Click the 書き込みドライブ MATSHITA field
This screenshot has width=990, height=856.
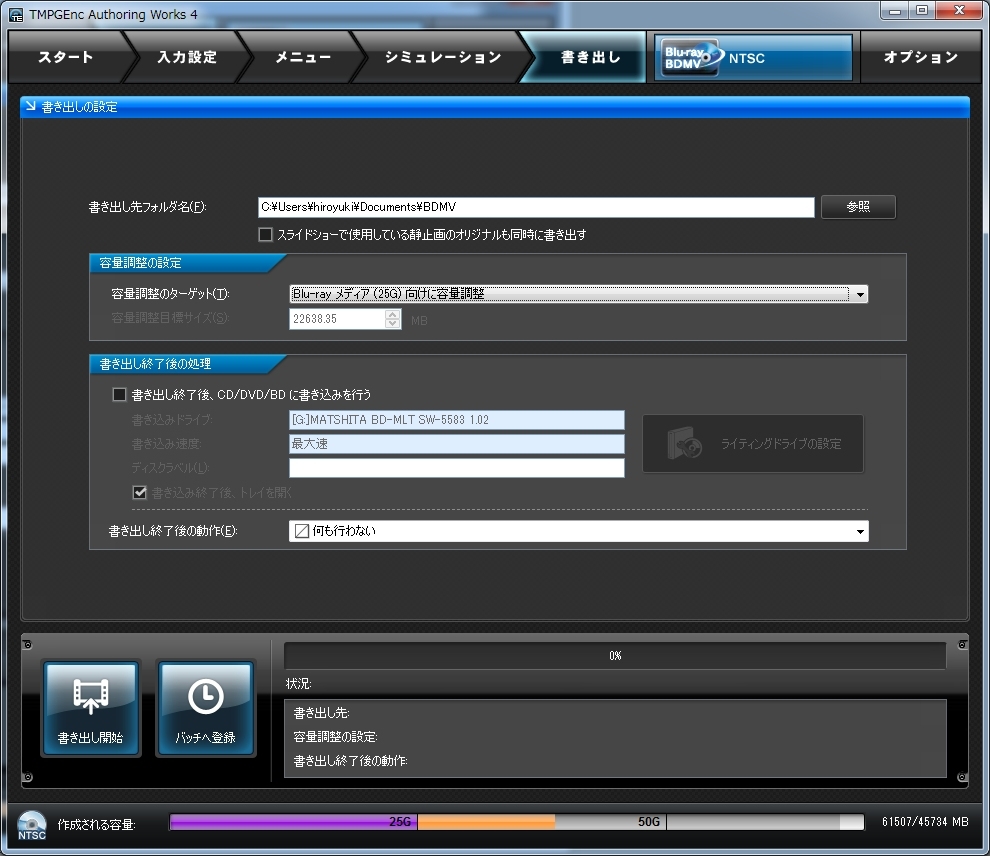pyautogui.click(x=456, y=420)
